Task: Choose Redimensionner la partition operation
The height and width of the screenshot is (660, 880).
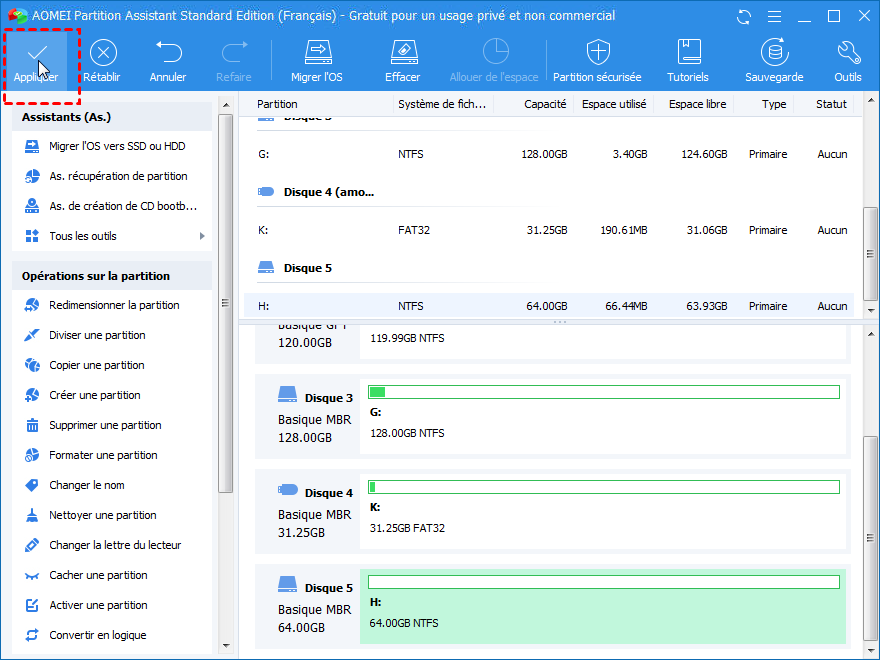Action: 114,305
